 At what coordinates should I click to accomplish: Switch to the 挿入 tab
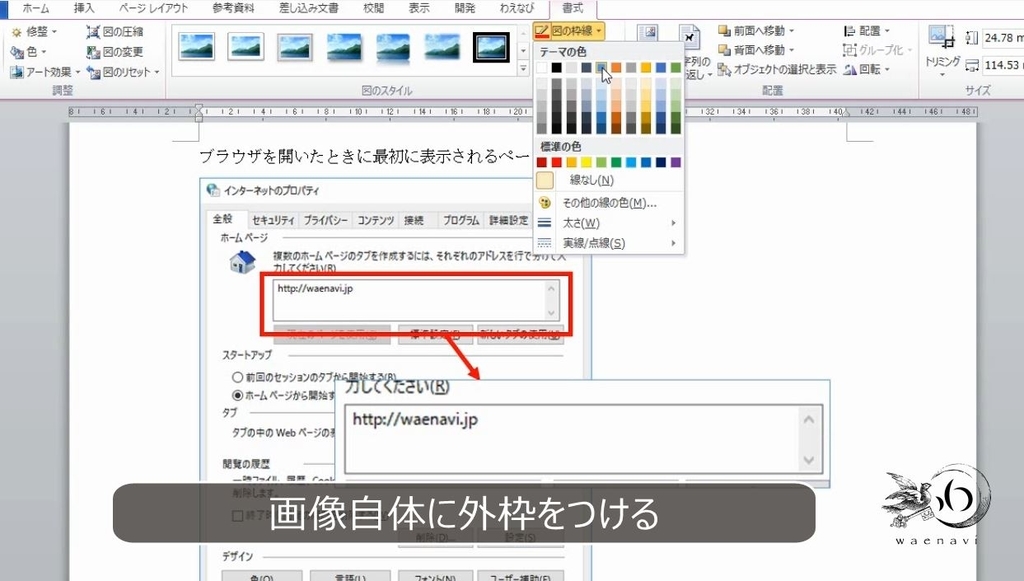pos(84,8)
